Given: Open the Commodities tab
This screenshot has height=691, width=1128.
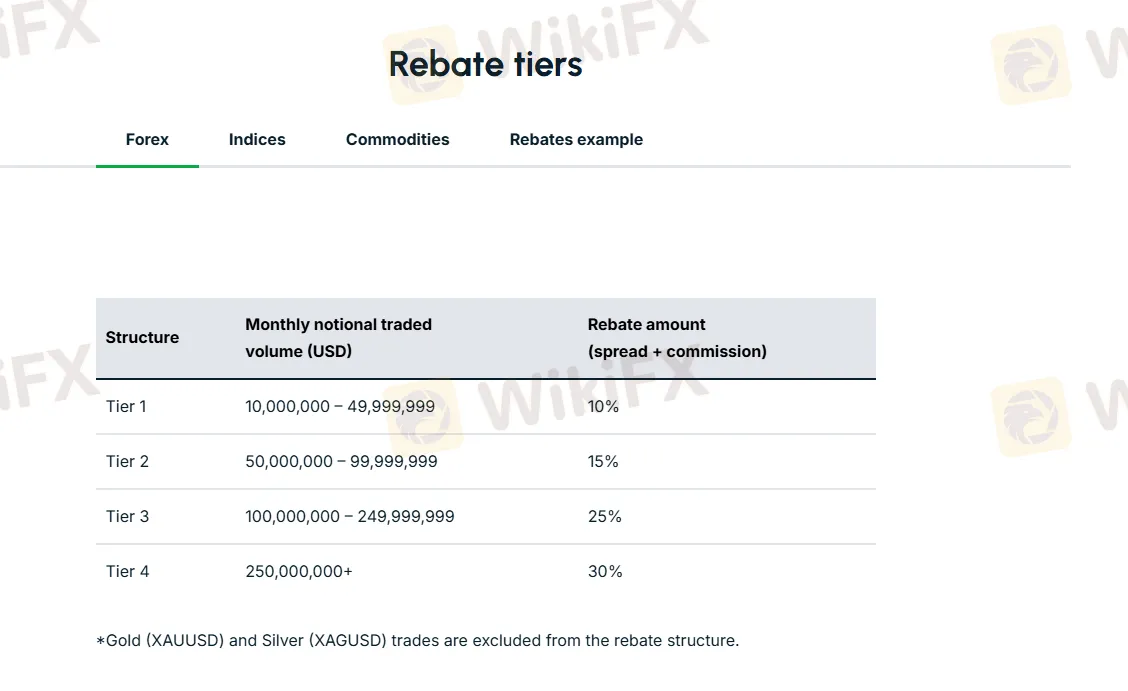Looking at the screenshot, I should pyautogui.click(x=397, y=139).
